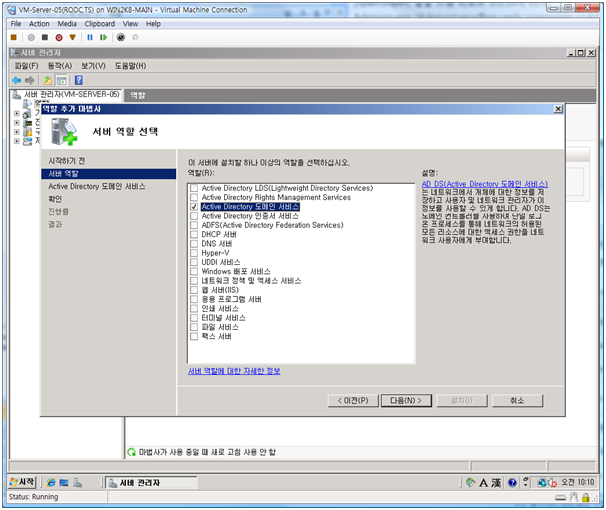This screenshot has height=510, width=606.
Task: Click the green Reset/Resume toolbar icon
Action: tap(103, 37)
